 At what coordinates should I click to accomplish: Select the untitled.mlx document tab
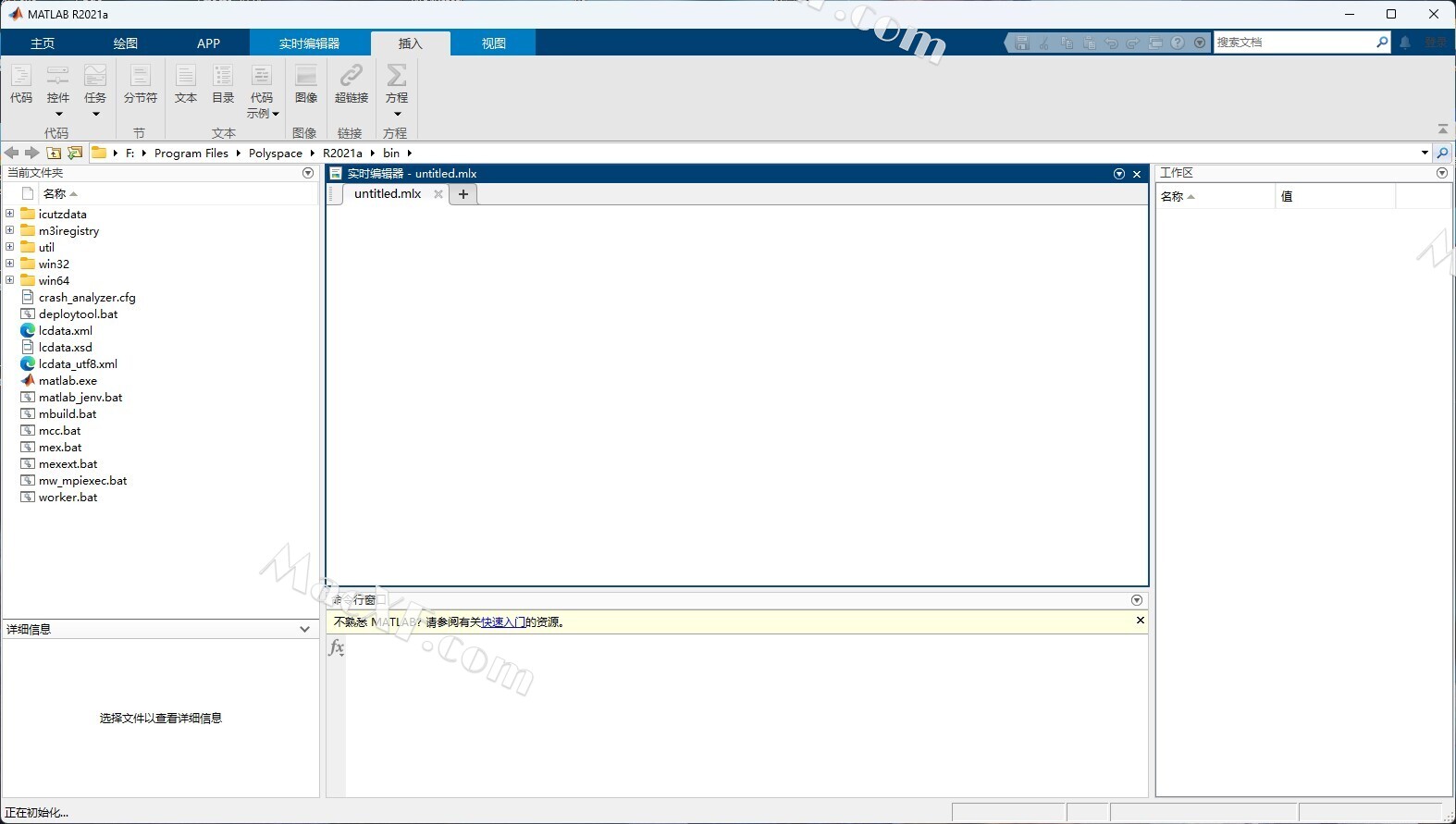point(388,194)
